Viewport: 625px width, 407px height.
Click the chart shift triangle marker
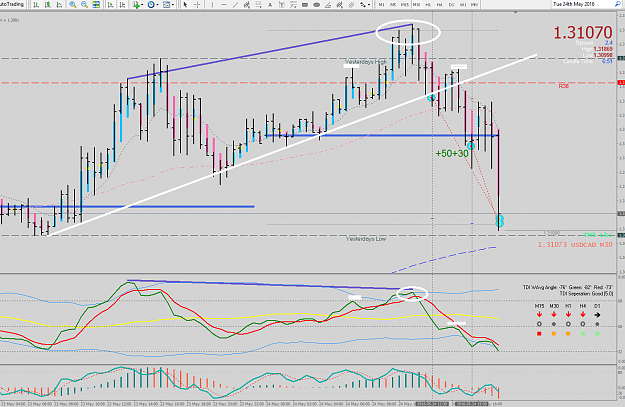point(515,13)
